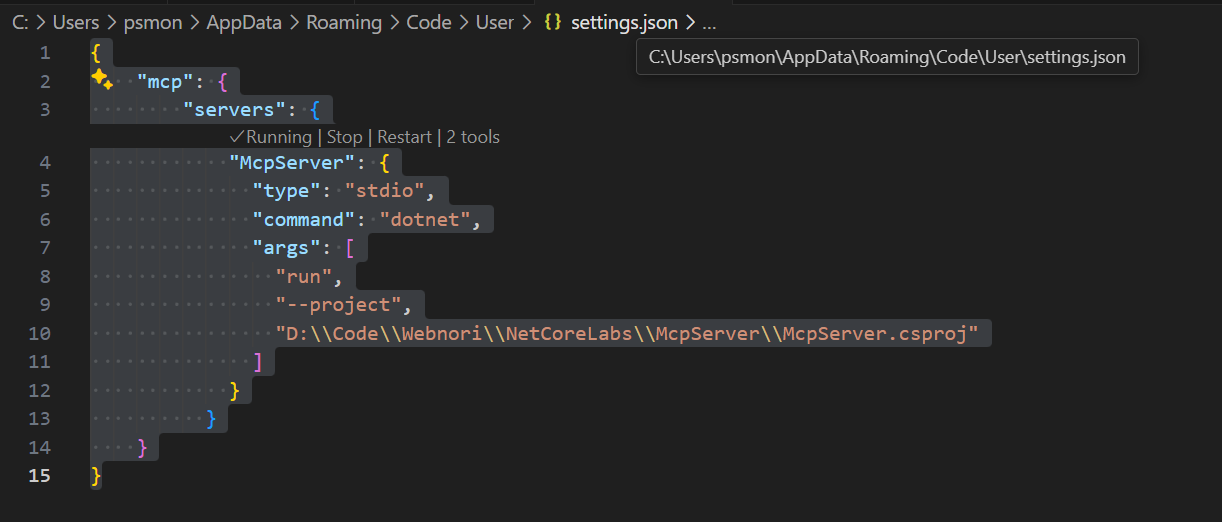1222x522 pixels.
Task: Click the "--project" argument string
Action: pyautogui.click(x=343, y=304)
